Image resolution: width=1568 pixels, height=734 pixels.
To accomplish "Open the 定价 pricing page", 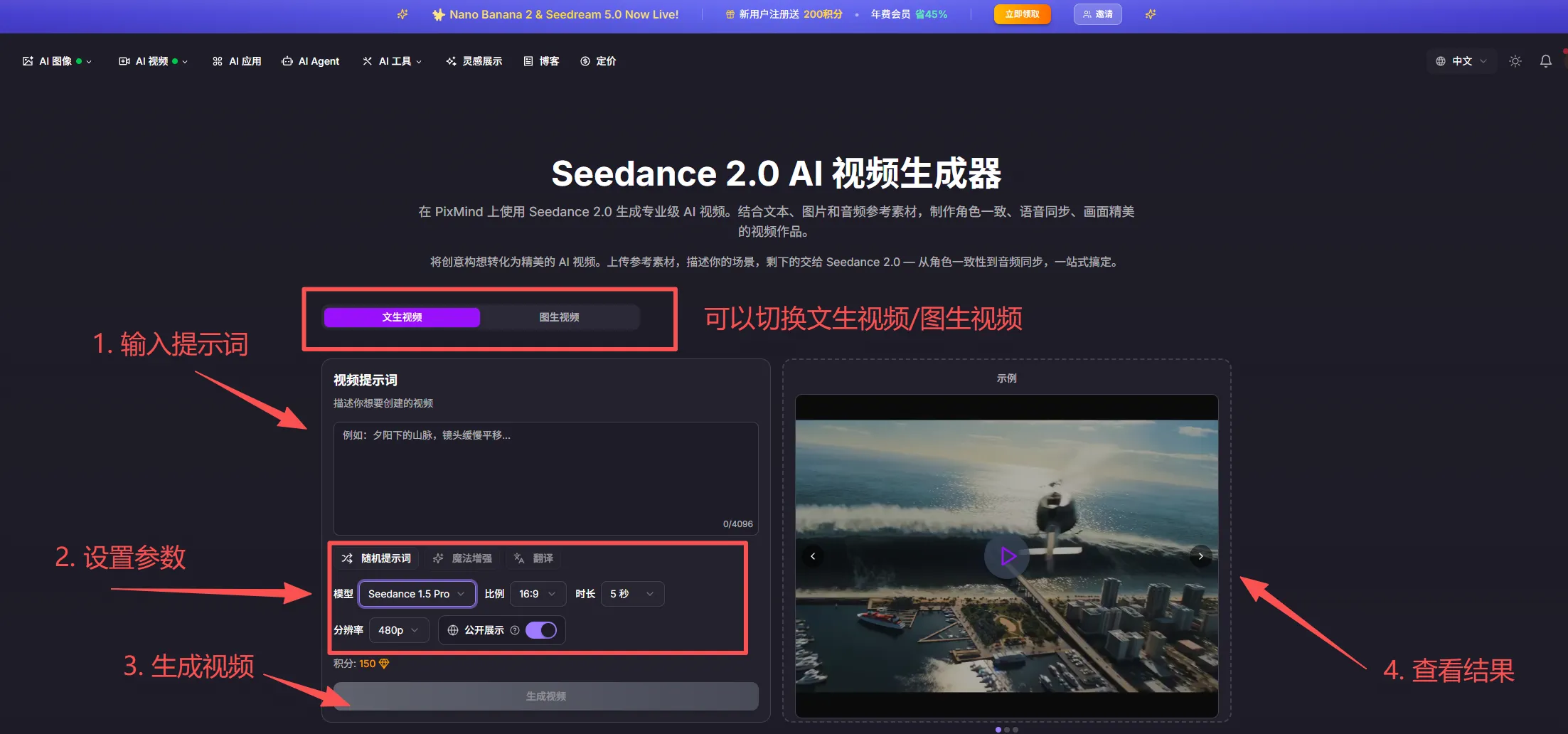I will point(598,61).
